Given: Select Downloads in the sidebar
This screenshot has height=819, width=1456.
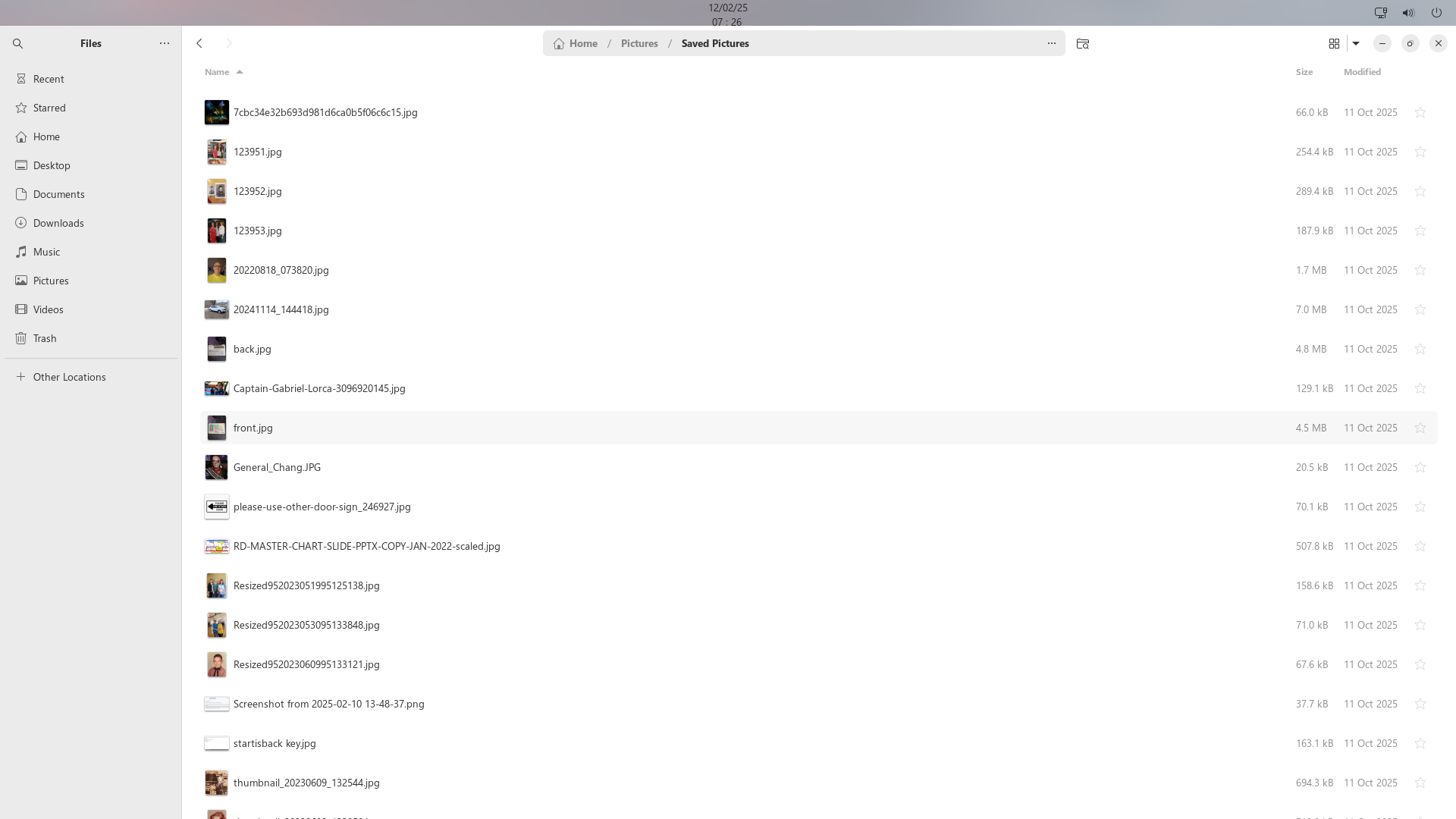Looking at the screenshot, I should pyautogui.click(x=58, y=223).
